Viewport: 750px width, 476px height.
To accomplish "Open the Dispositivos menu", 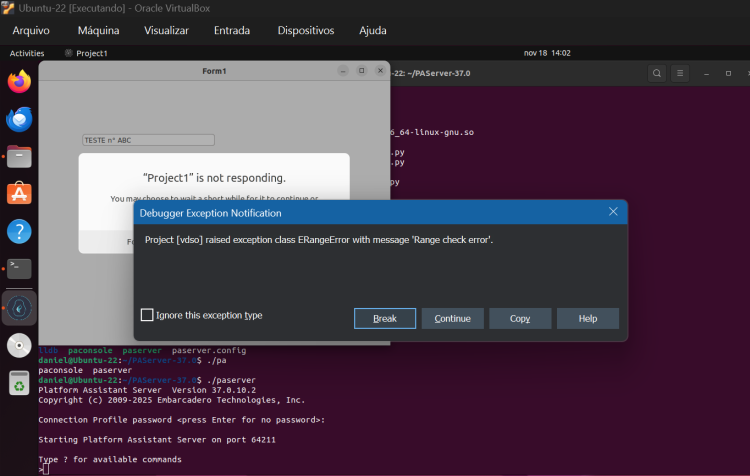I will (x=306, y=31).
